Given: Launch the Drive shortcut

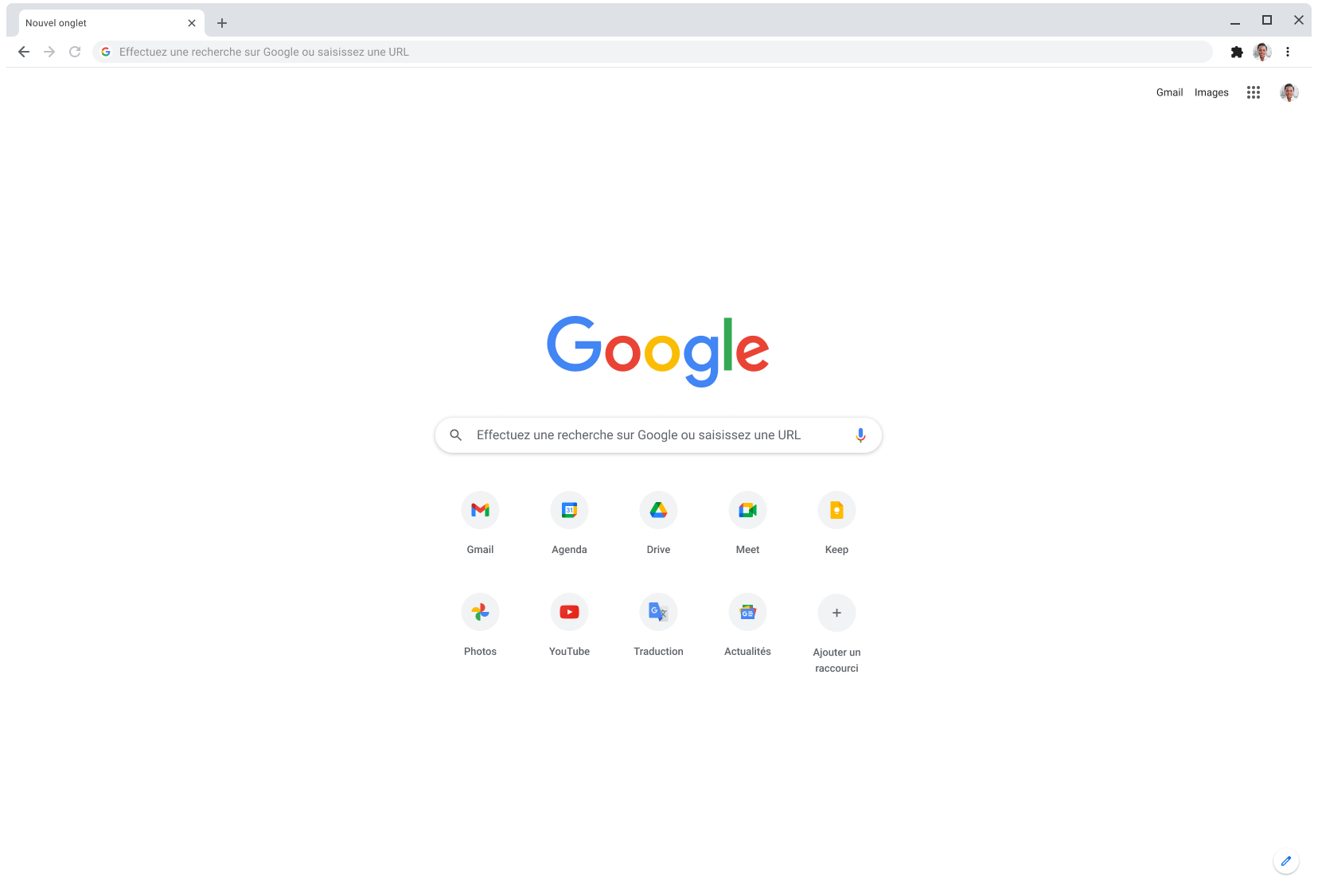Looking at the screenshot, I should point(658,510).
